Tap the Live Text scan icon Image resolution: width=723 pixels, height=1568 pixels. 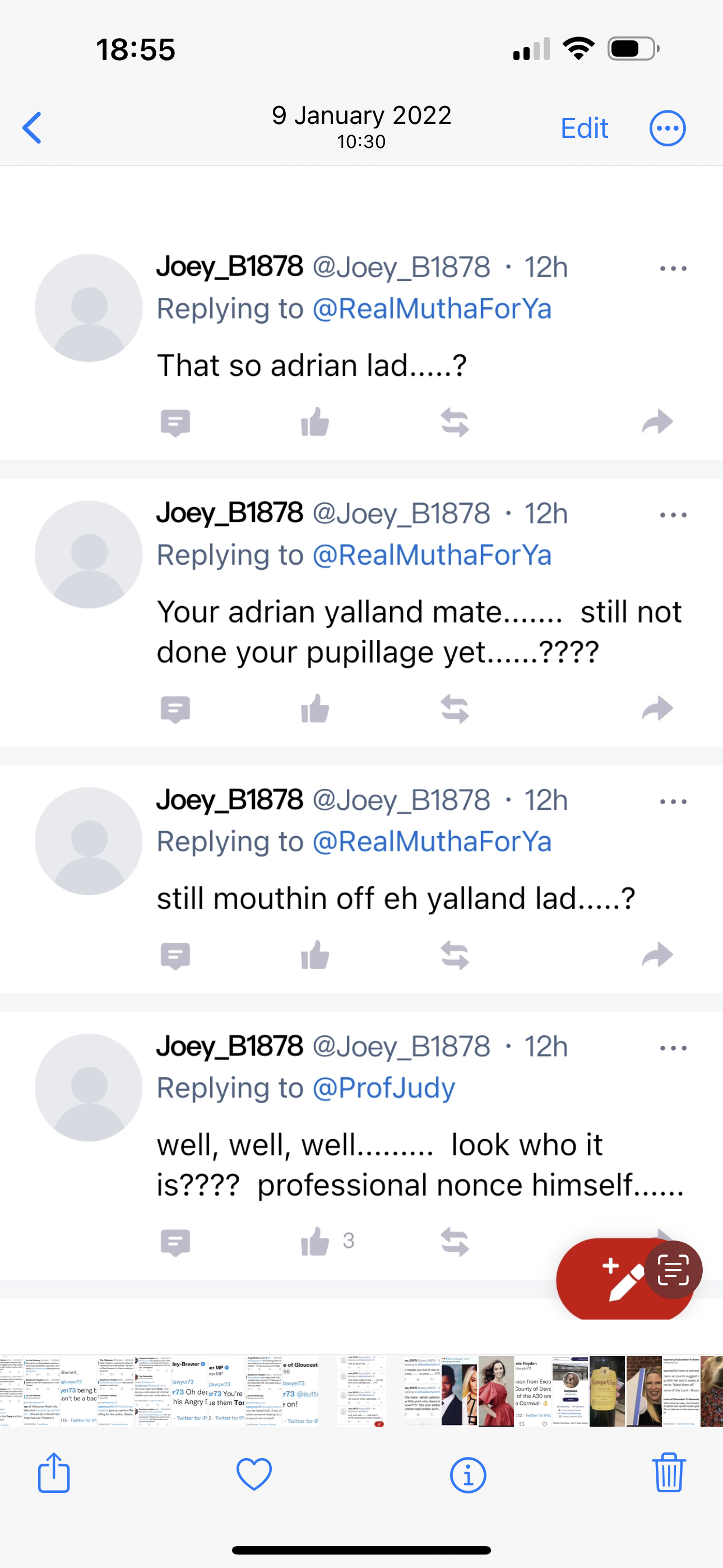click(673, 1270)
